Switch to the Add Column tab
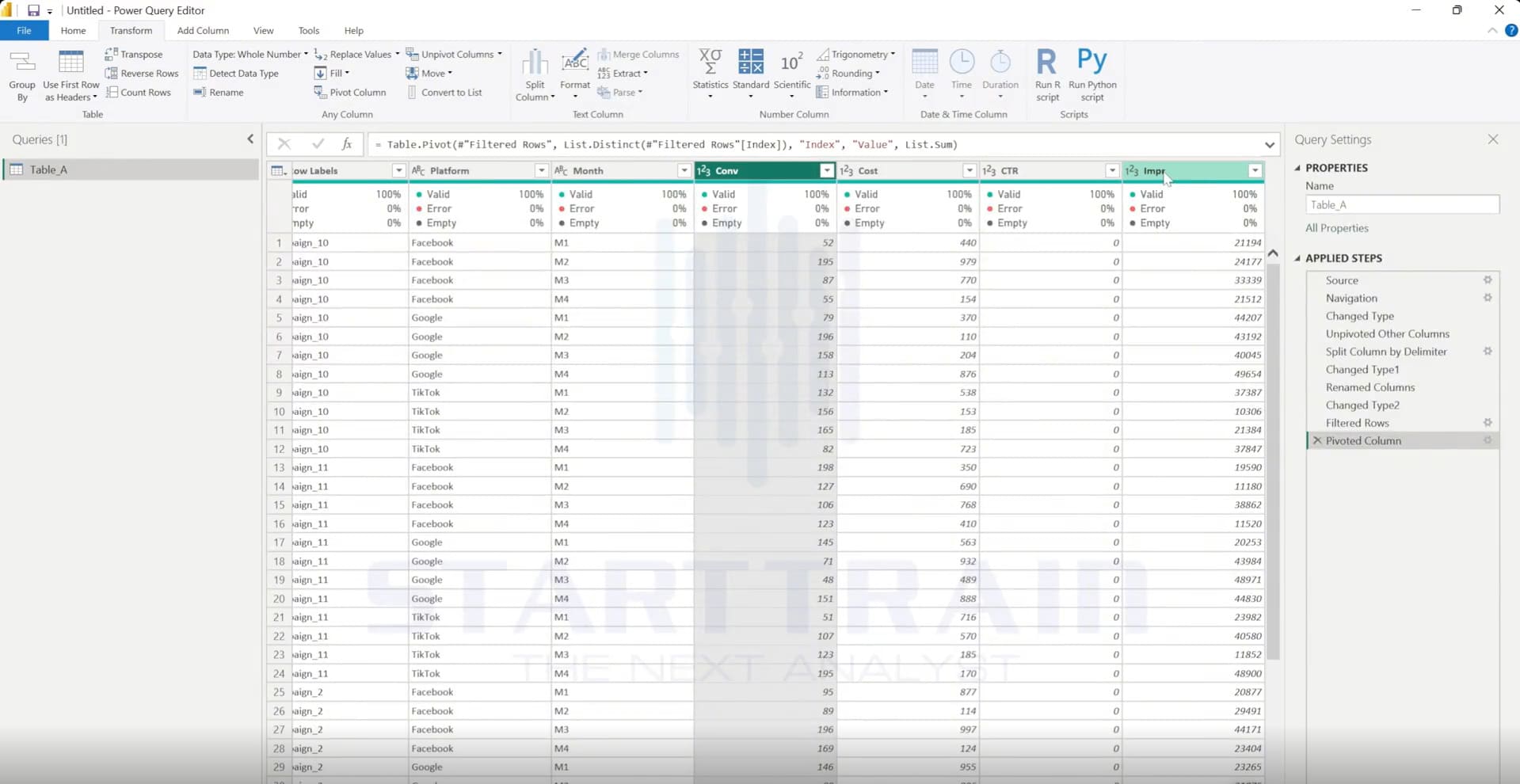Image resolution: width=1520 pixels, height=784 pixels. point(203,30)
